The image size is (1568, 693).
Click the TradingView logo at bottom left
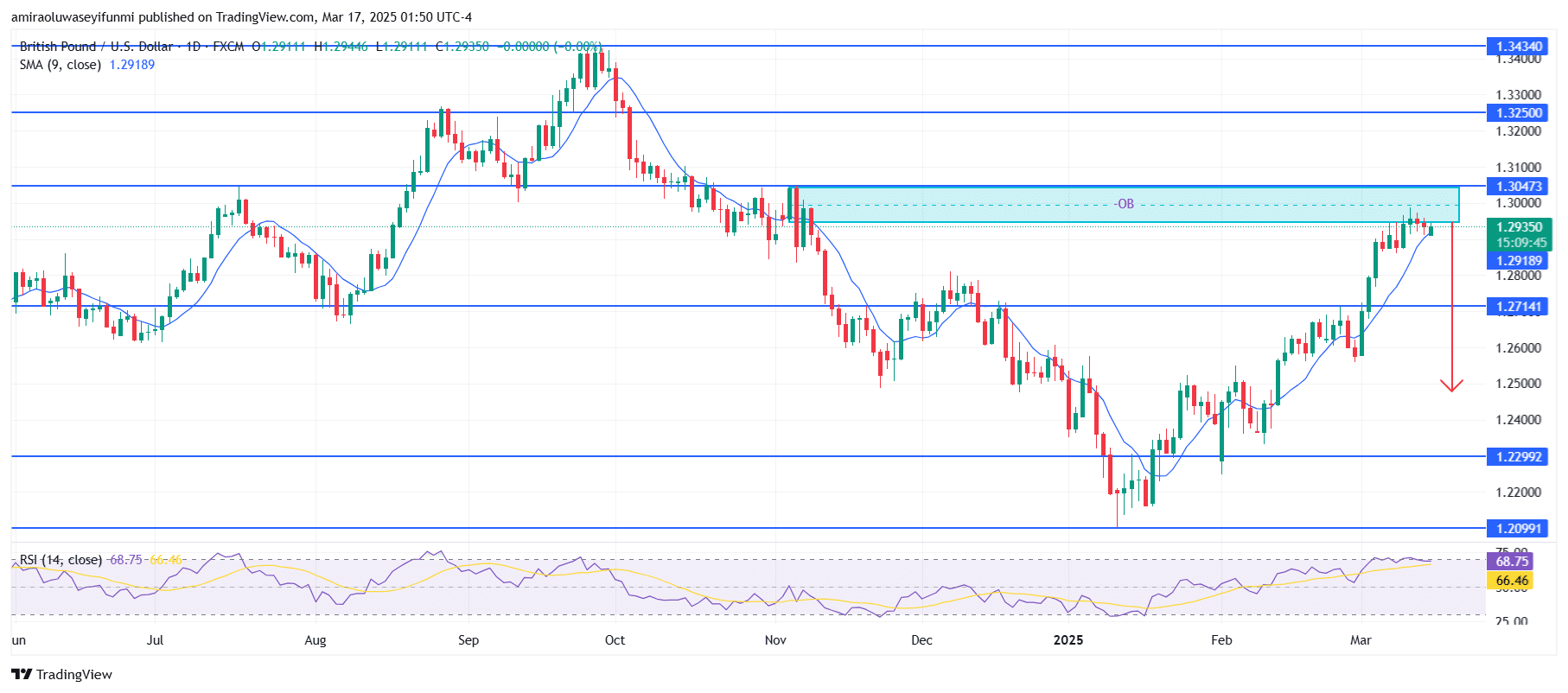(62, 674)
